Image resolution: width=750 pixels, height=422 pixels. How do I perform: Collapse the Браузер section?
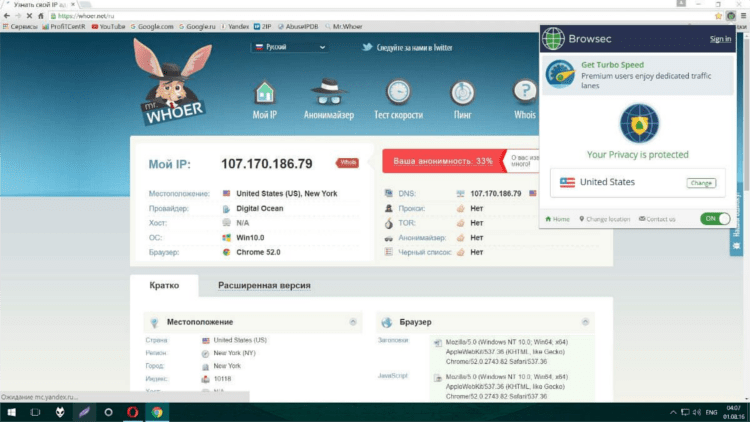point(585,322)
